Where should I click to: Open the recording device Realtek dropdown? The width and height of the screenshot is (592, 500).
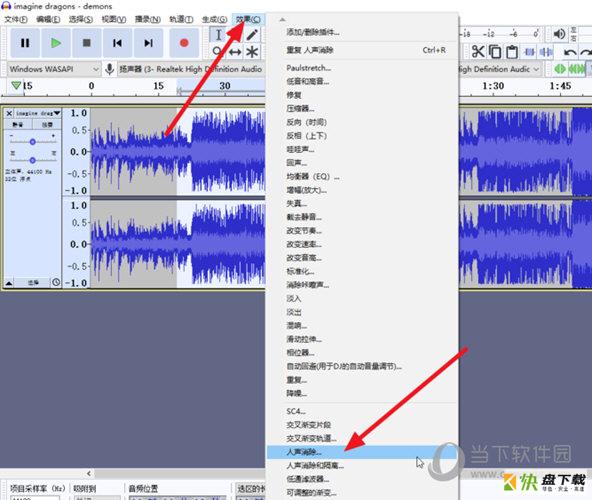click(191, 69)
